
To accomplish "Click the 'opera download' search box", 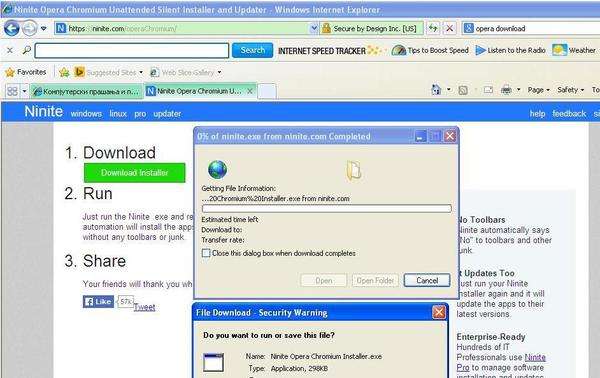I will (532, 28).
